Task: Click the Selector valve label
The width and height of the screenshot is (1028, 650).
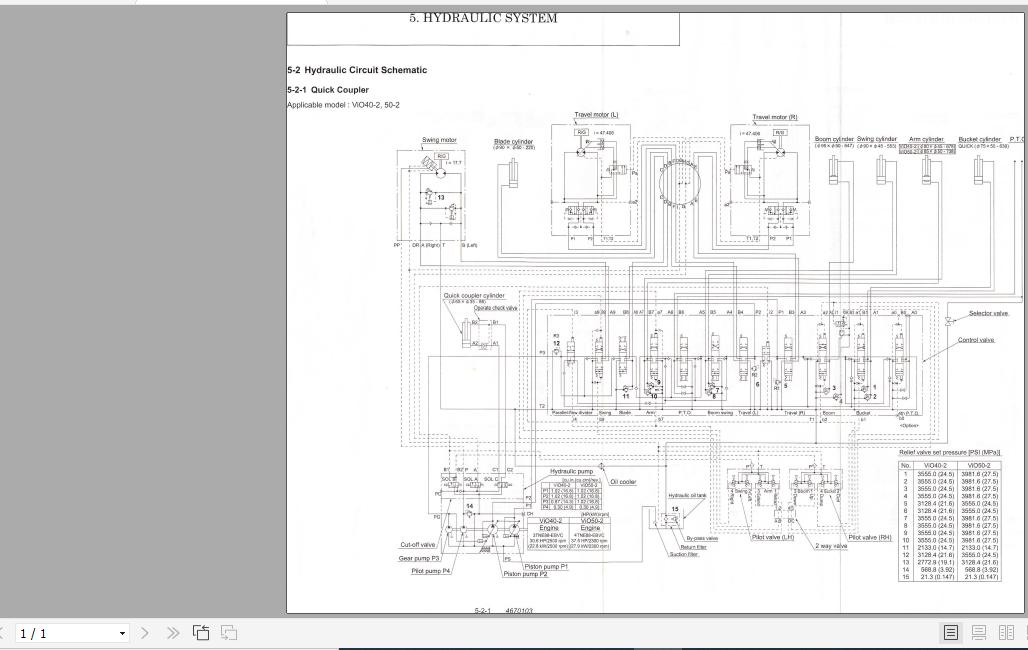Action: [x=988, y=314]
